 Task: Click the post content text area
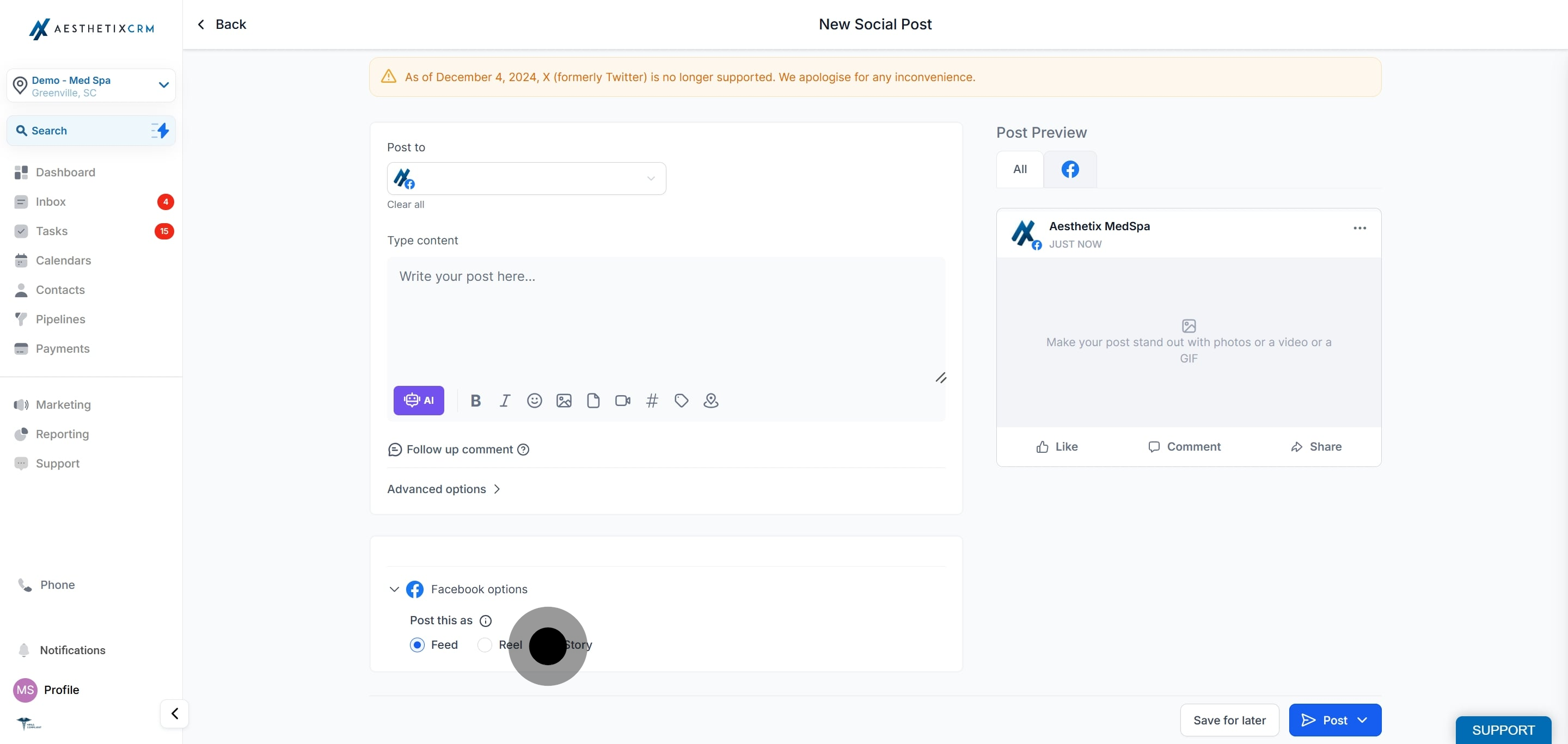pyautogui.click(x=665, y=316)
